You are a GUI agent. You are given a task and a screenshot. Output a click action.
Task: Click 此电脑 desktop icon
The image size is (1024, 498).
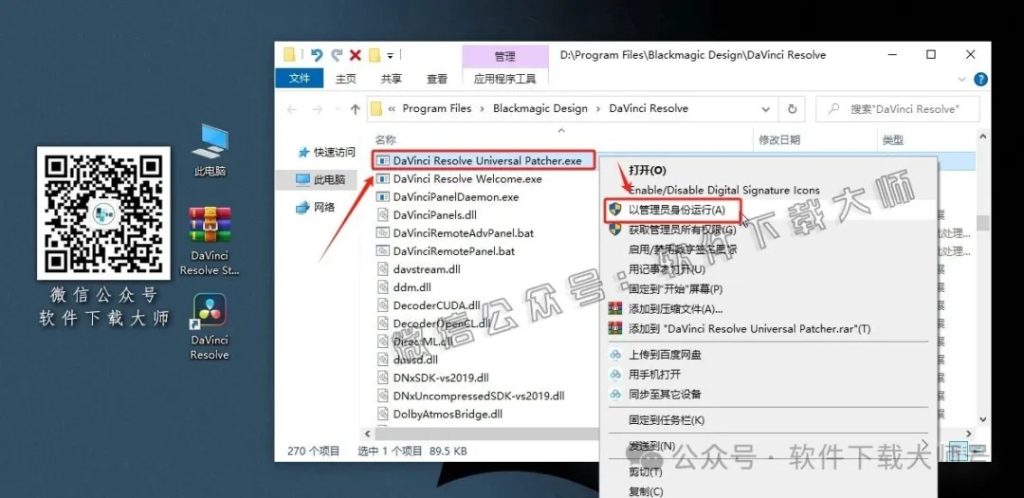(x=210, y=151)
